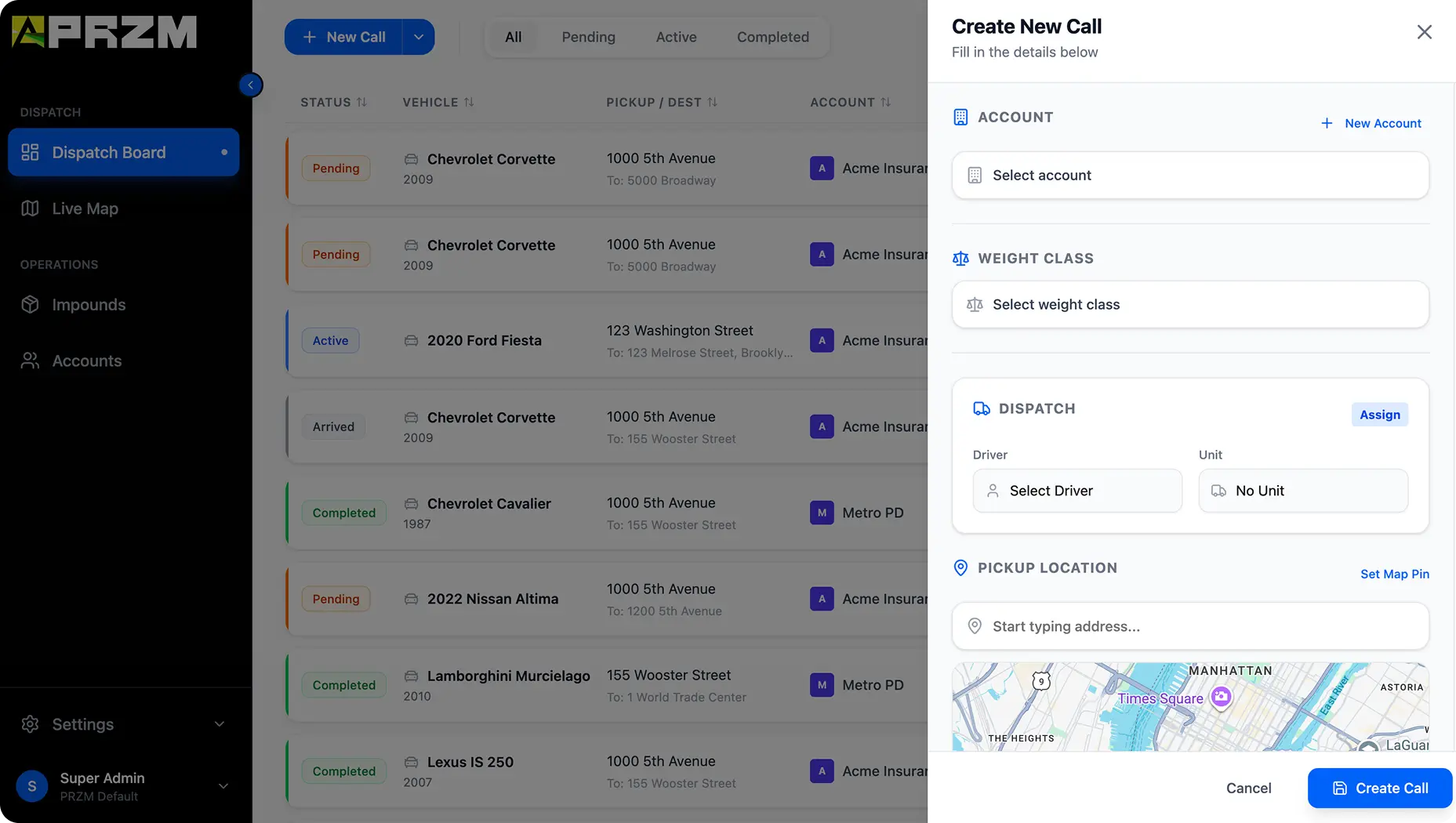Collapse the left navigation sidebar
Screen dimensions: 1456x823
(251, 85)
